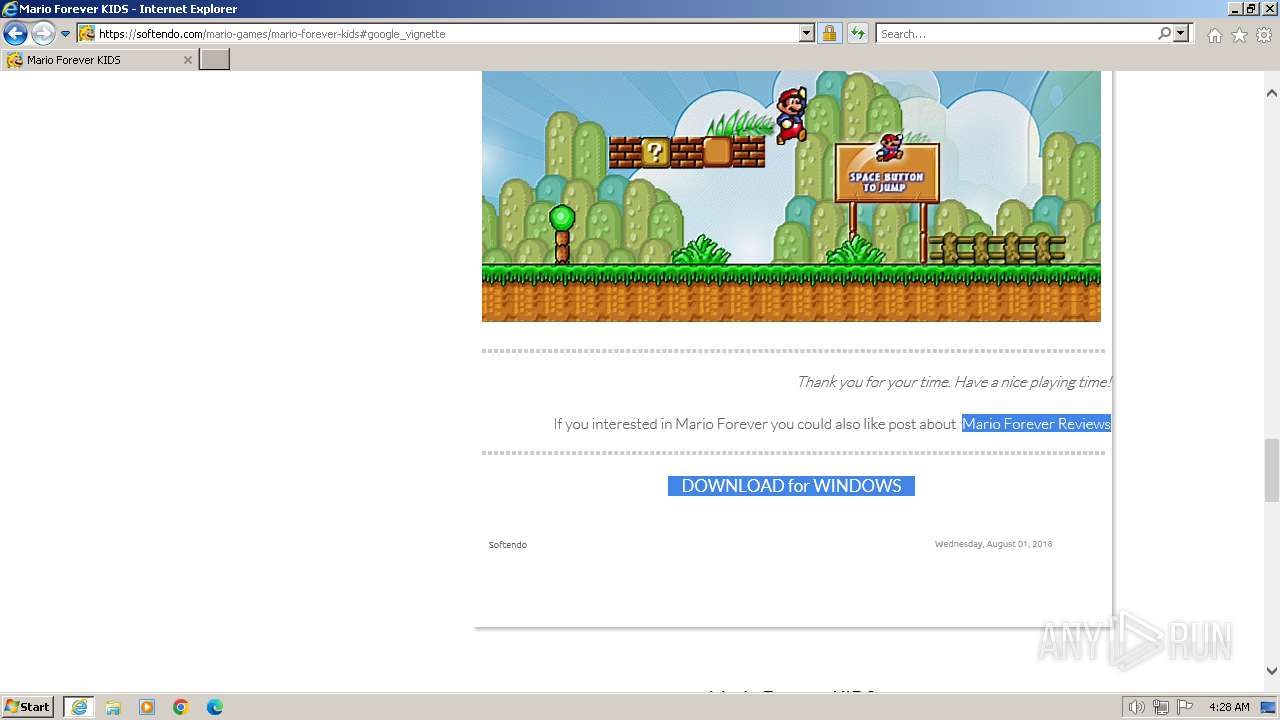Open the Home page icon

pos(1214,35)
